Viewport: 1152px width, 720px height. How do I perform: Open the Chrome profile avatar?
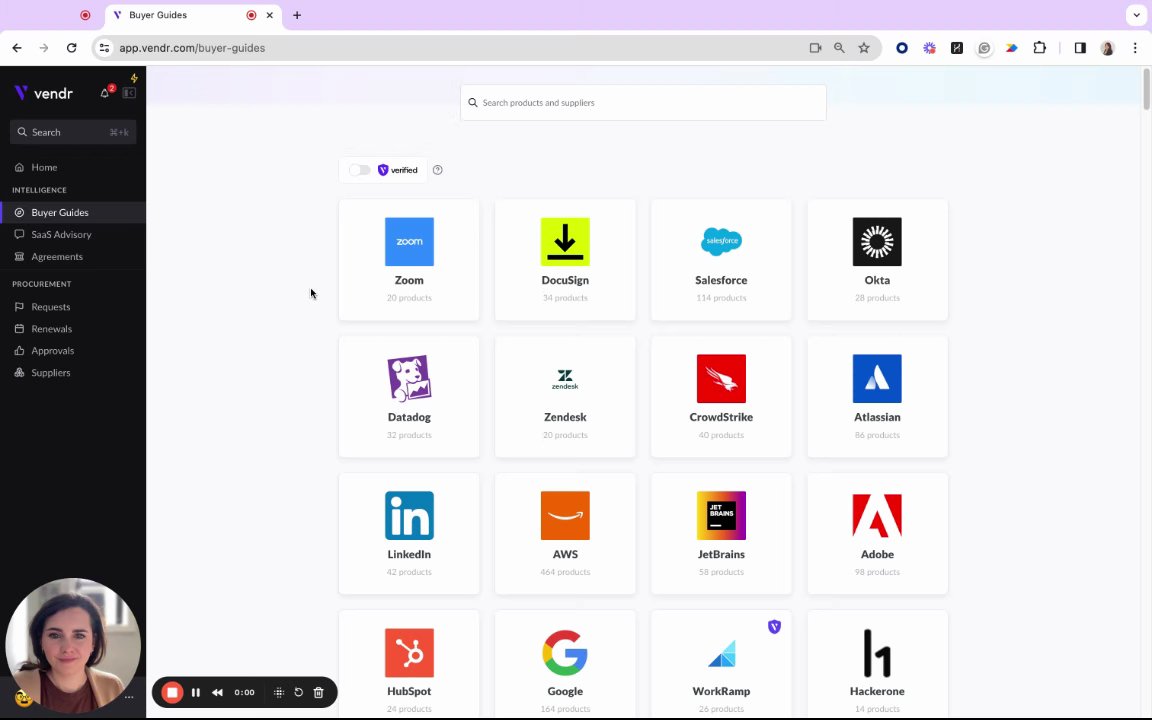[x=1107, y=48]
